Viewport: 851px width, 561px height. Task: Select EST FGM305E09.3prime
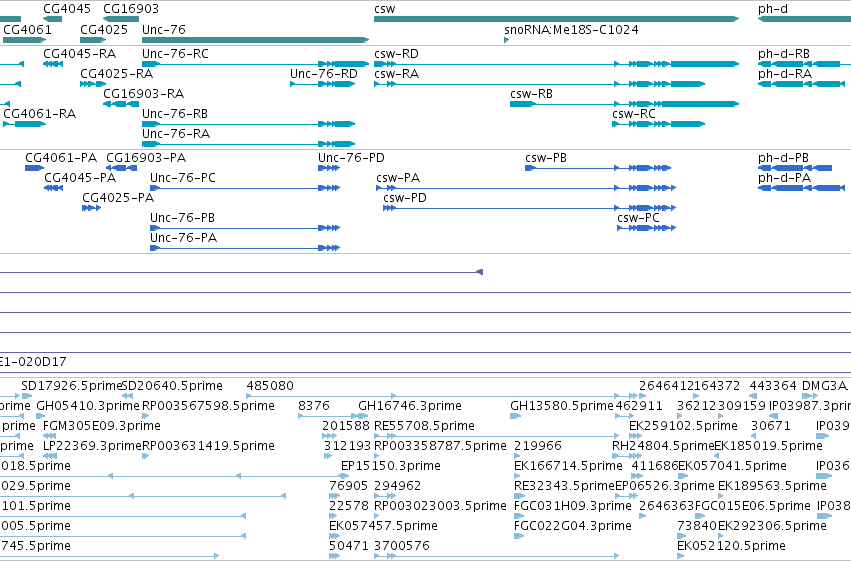[101, 426]
